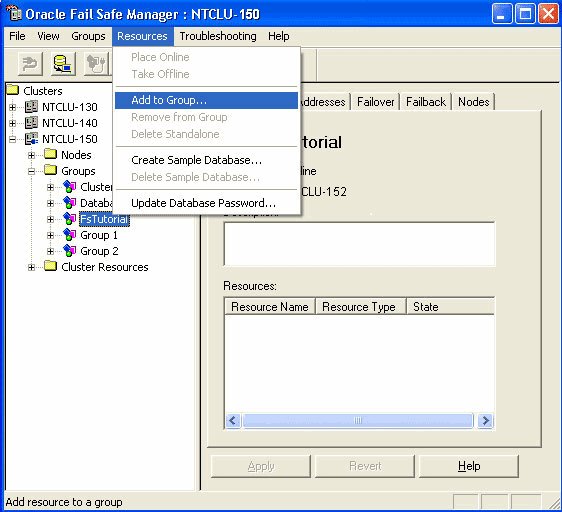Click the right scroll arrow in resources list
562x512 pixels.
[x=485, y=420]
